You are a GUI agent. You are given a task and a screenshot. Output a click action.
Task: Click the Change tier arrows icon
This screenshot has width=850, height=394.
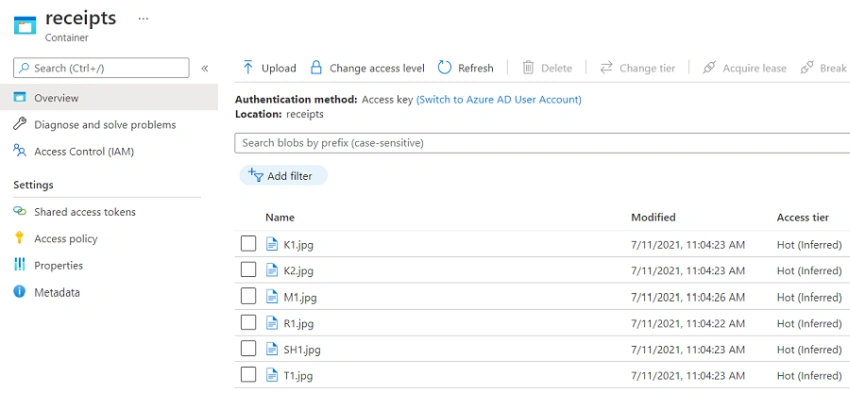(606, 67)
